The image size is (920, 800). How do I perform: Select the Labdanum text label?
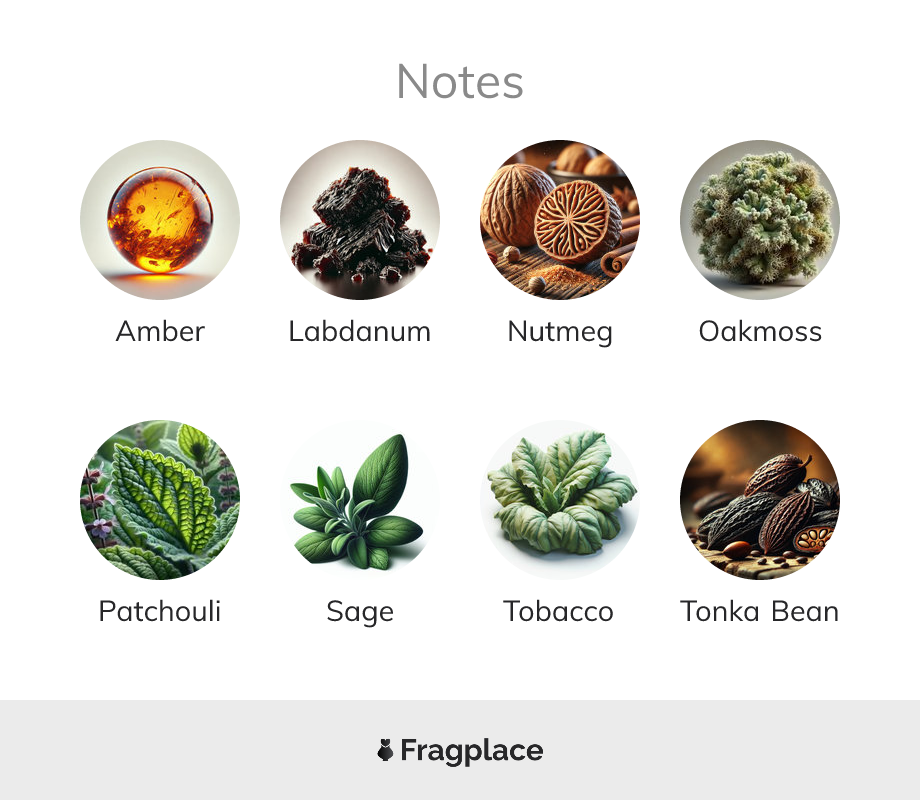click(x=360, y=331)
